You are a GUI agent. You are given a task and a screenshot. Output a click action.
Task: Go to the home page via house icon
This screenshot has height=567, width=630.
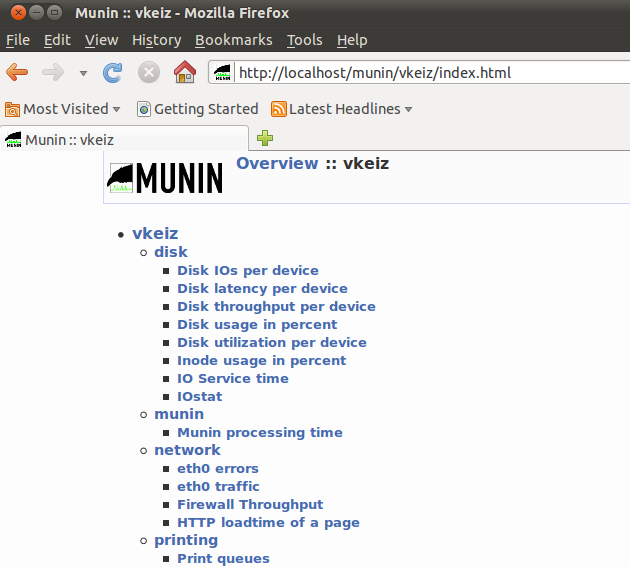(185, 72)
